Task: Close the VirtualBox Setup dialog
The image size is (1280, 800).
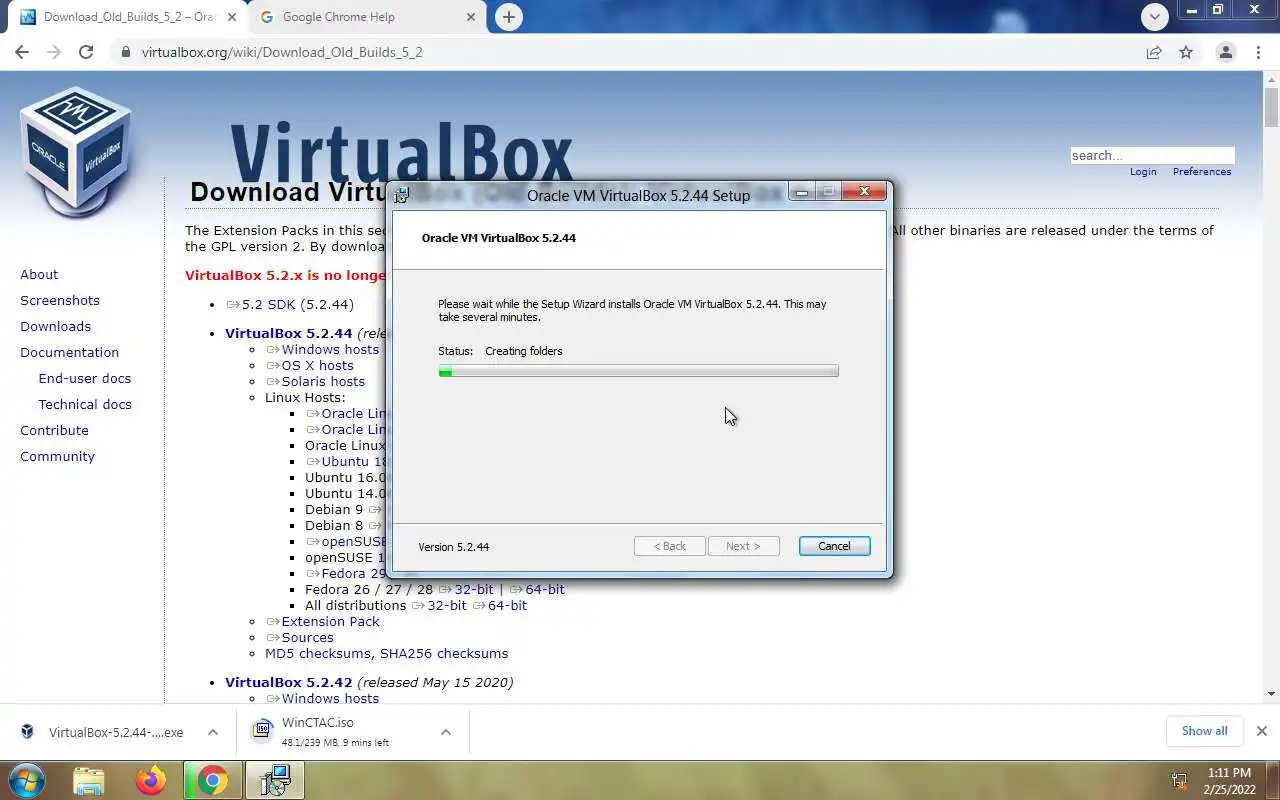Action: (x=864, y=192)
